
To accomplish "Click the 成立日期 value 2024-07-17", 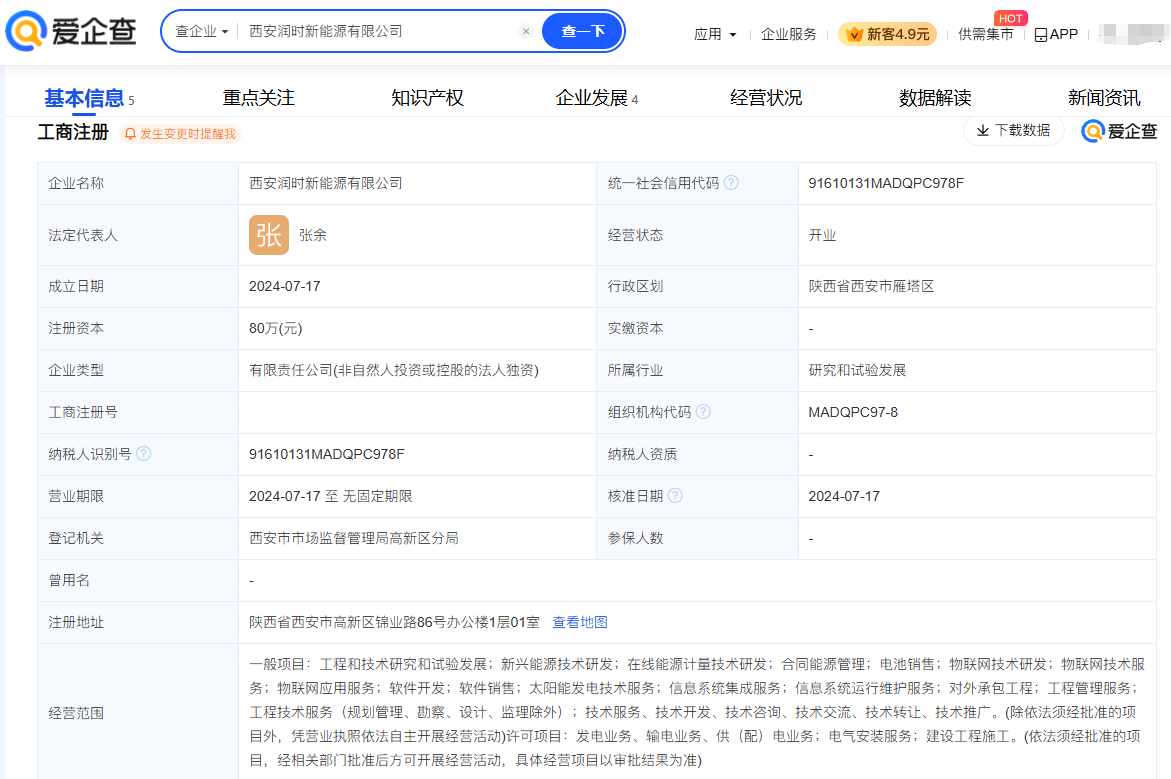I will click(x=285, y=286).
